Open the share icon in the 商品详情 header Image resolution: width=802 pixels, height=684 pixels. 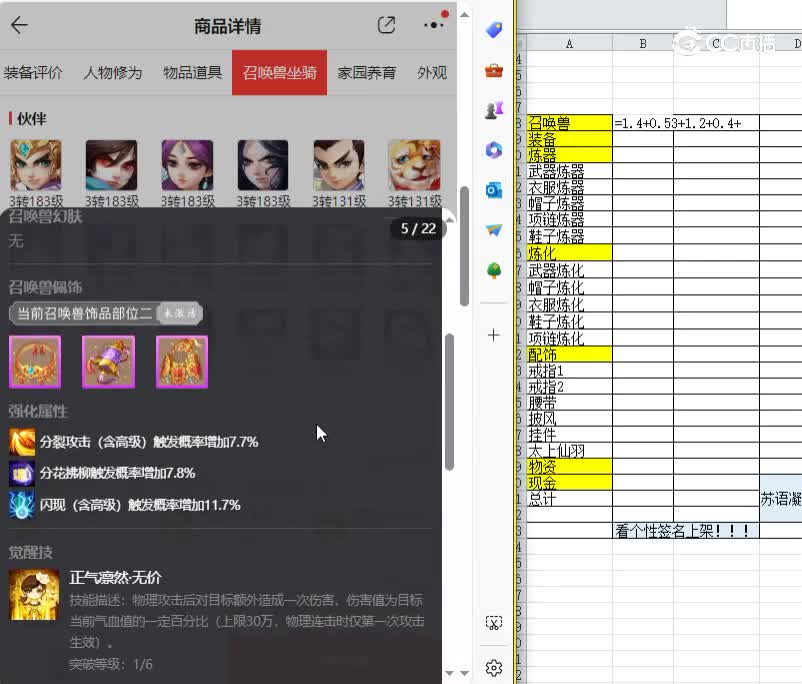coord(384,24)
